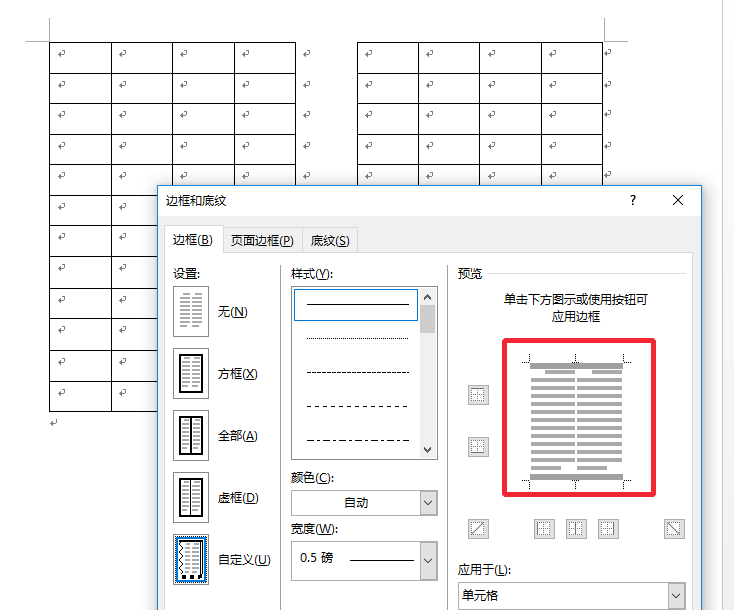Open the 应用于(L) dropdown arrow
734x610 pixels.
pos(676,595)
